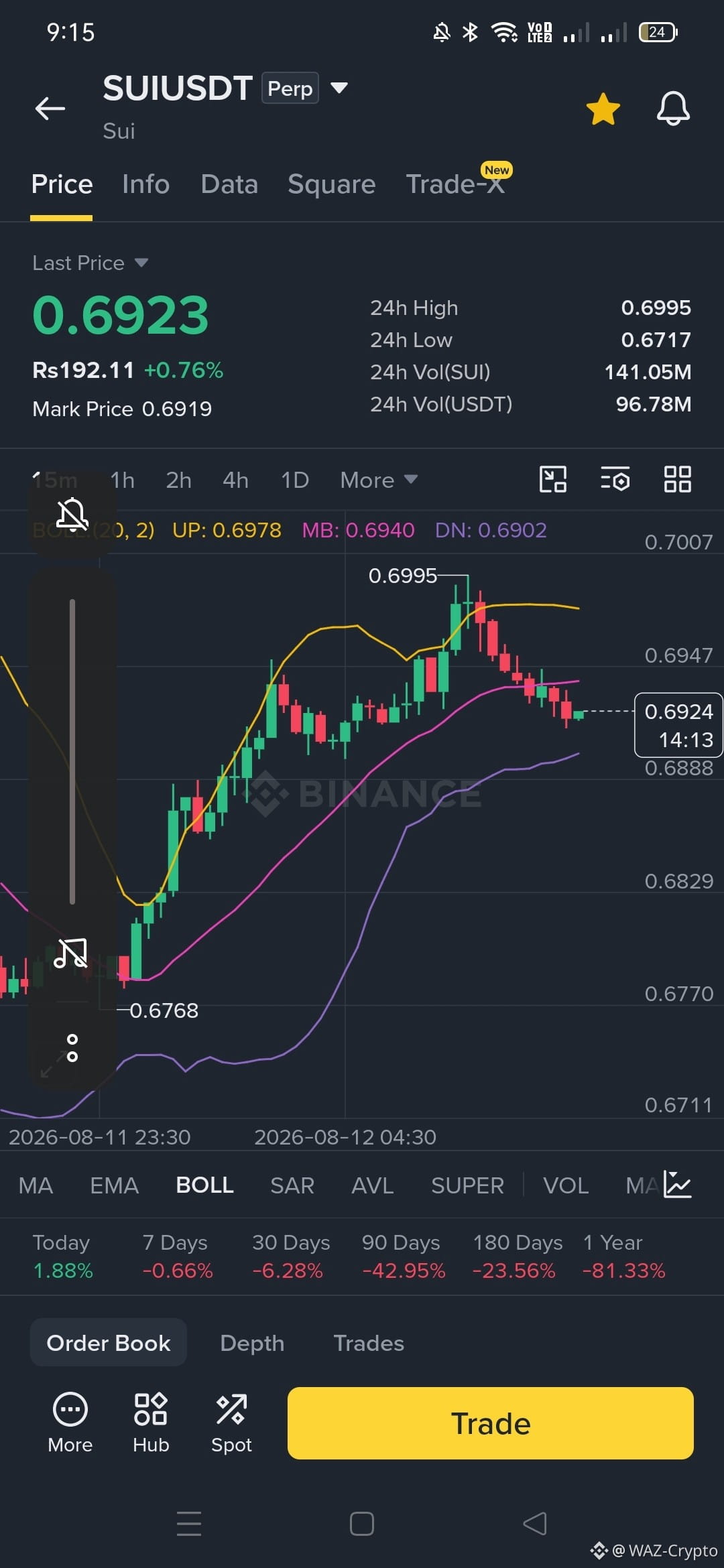Tap the back arrow icon

coord(50,108)
